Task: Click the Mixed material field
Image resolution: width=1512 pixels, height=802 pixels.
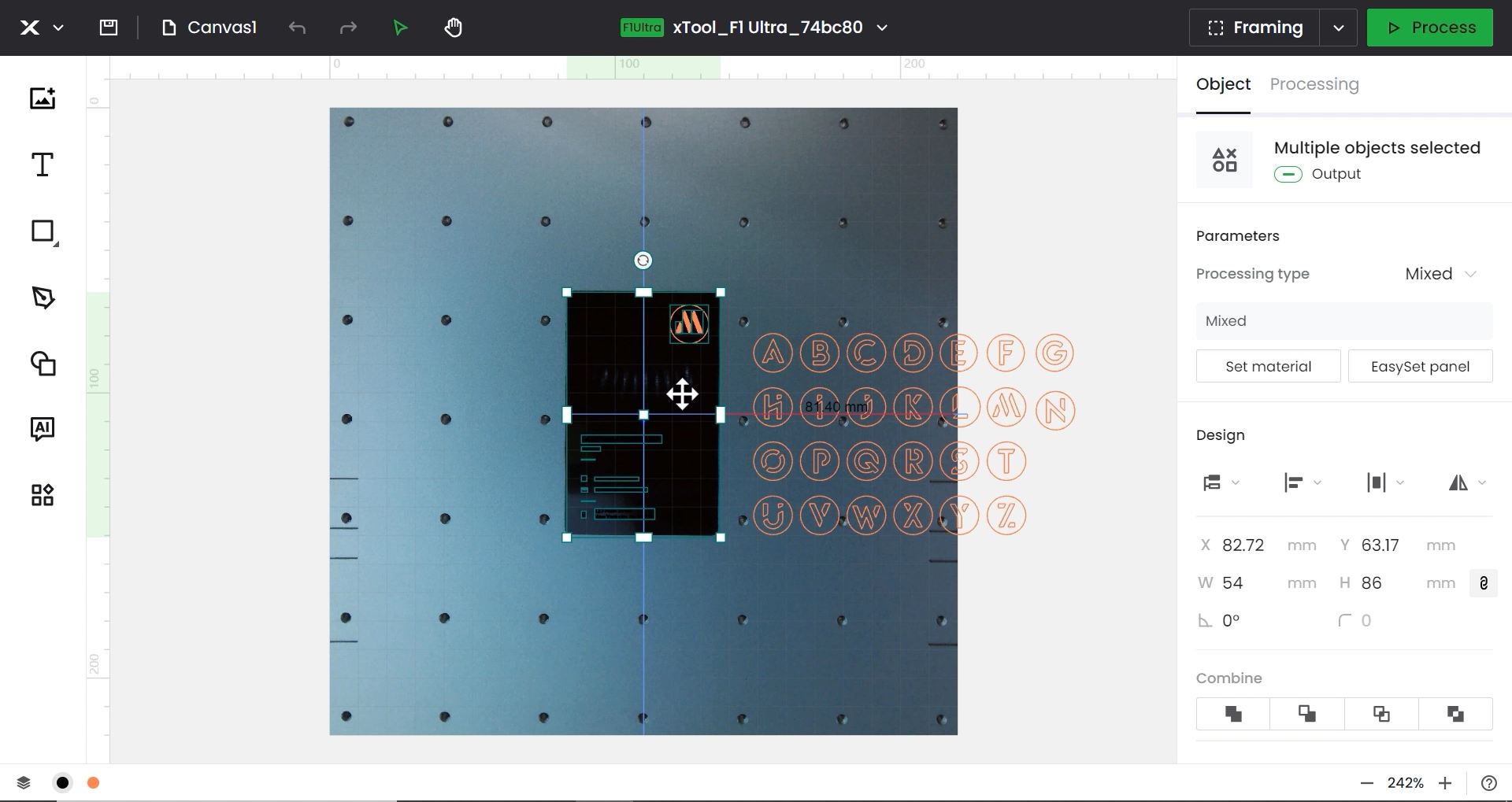Action: pyautogui.click(x=1344, y=321)
